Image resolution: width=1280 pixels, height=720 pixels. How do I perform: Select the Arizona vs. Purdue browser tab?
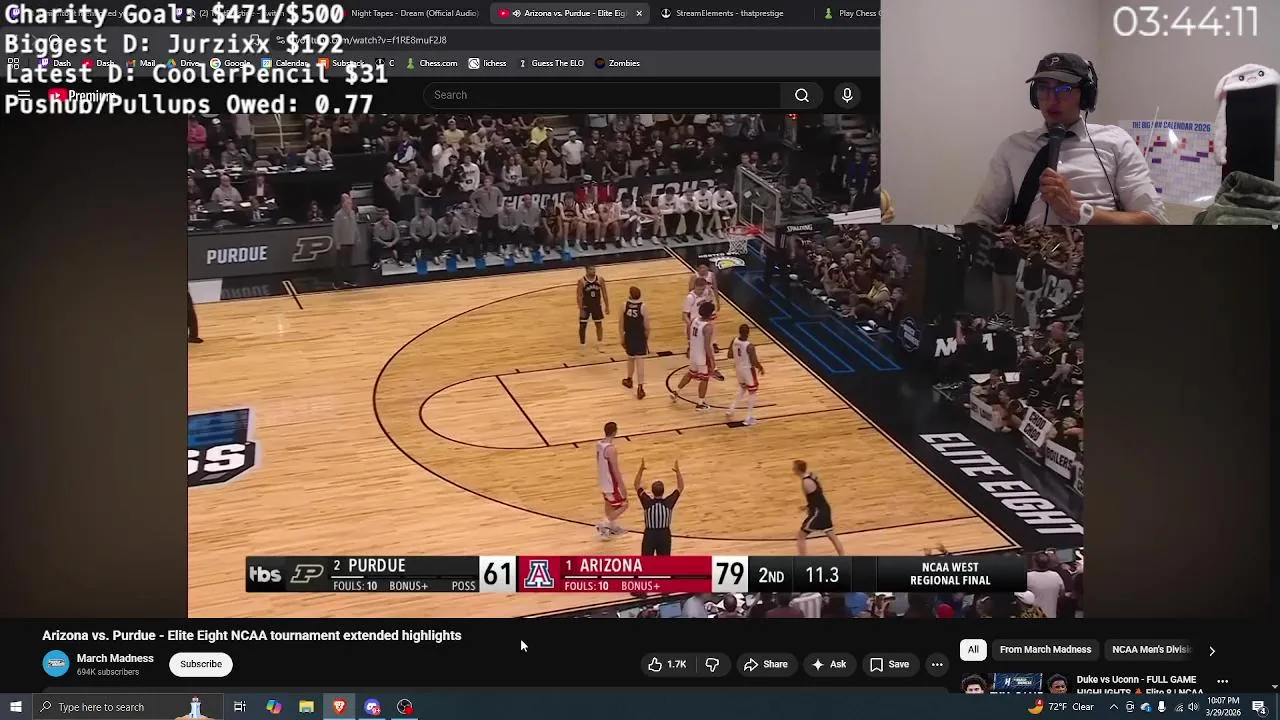(572, 13)
